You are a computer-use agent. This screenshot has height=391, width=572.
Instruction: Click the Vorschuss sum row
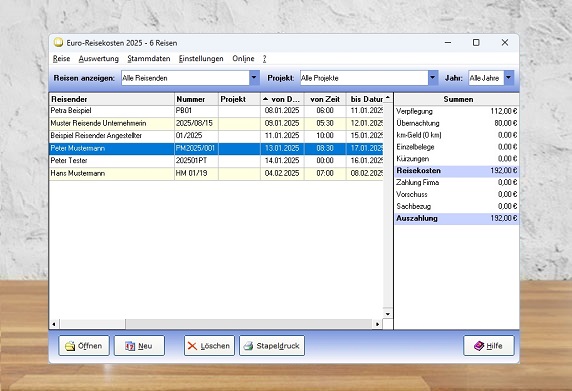457,194
